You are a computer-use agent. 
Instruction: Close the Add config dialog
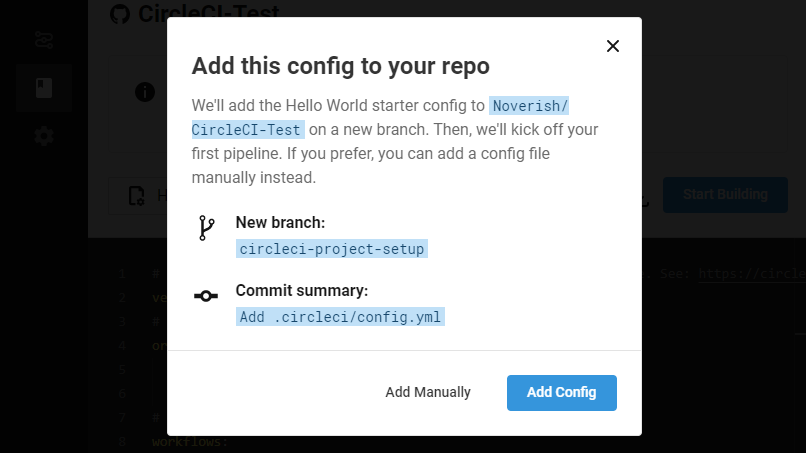click(613, 46)
